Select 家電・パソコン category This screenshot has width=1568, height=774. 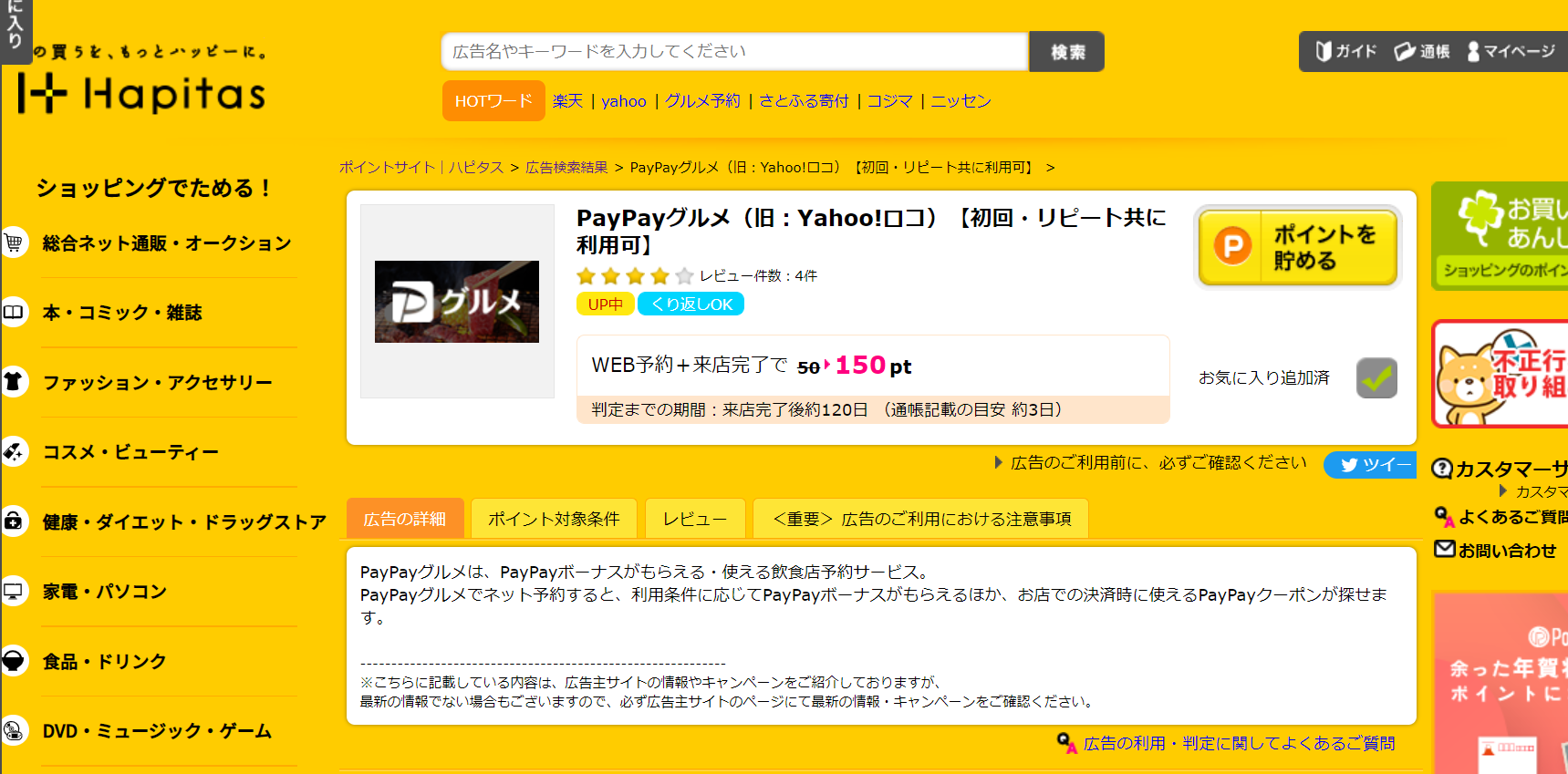click(105, 591)
